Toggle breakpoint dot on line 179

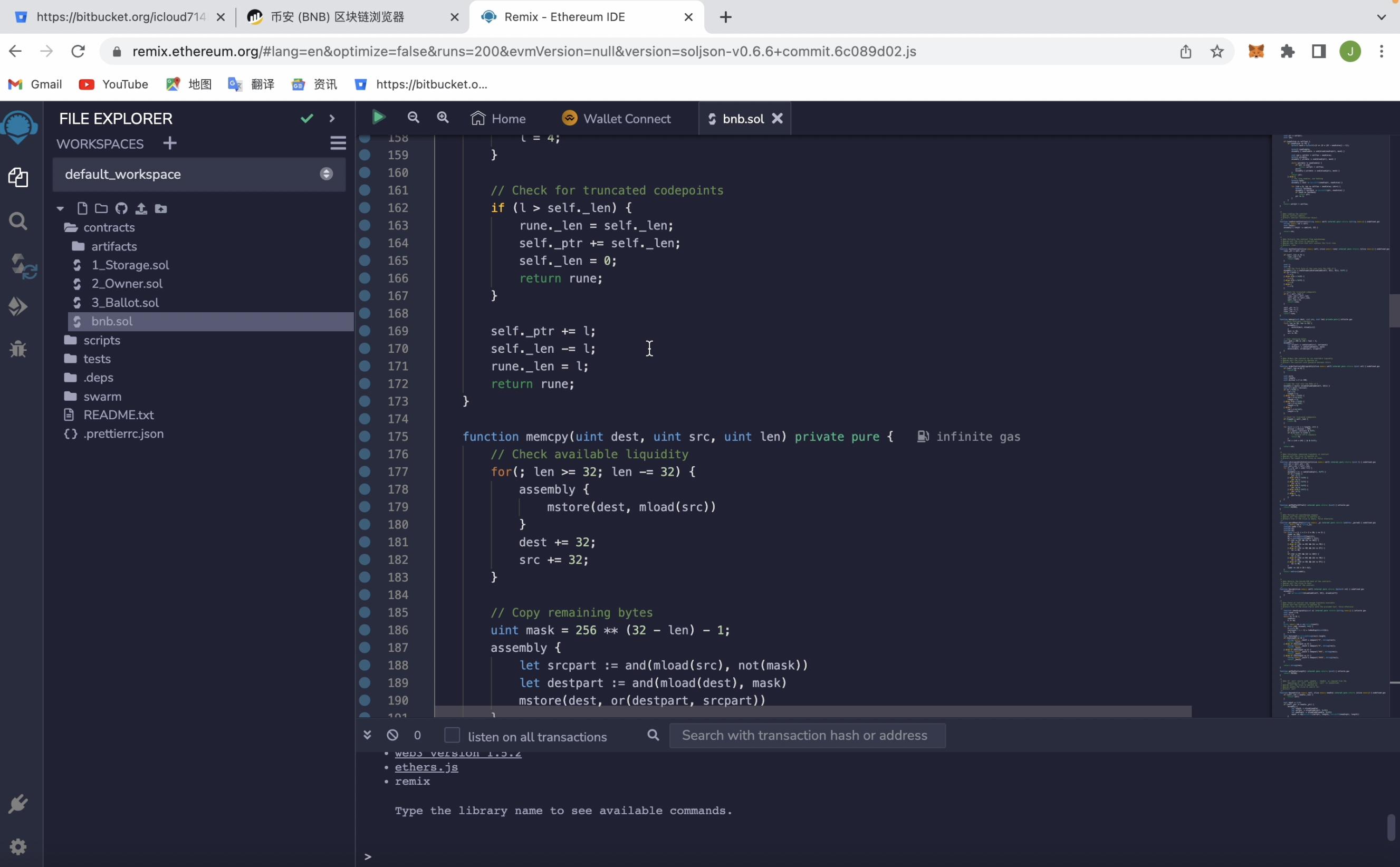pos(364,507)
